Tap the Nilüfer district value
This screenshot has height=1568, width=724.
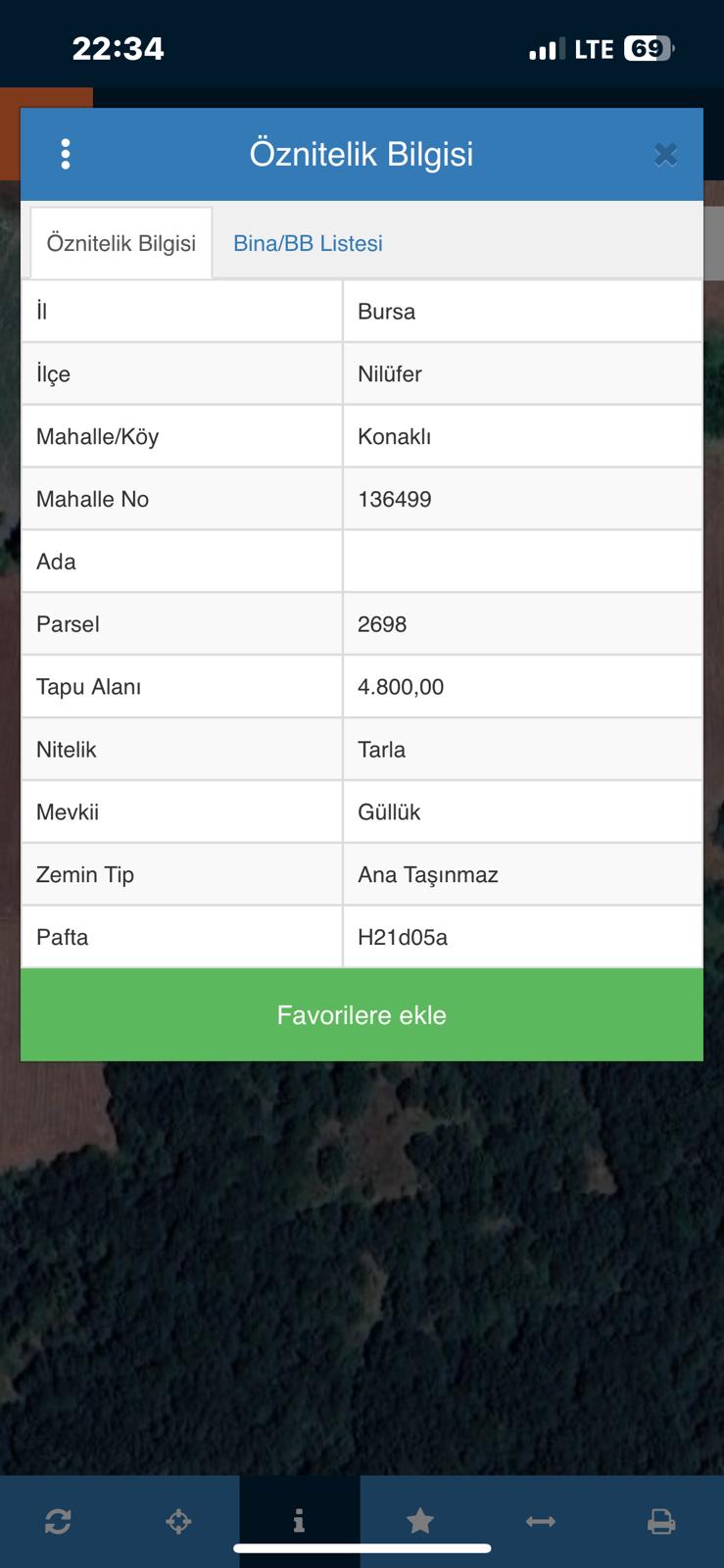coord(390,373)
